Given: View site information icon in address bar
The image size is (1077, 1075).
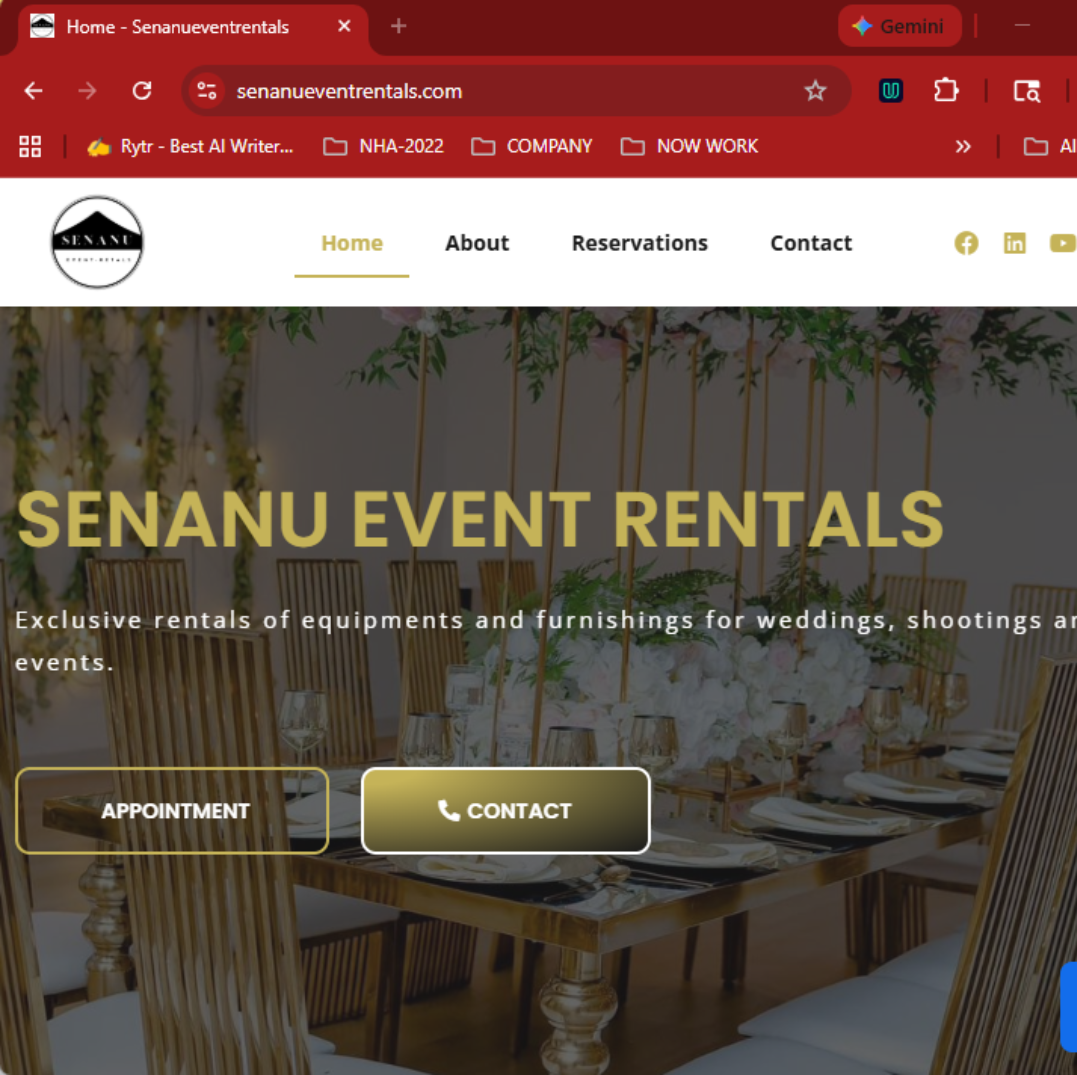Looking at the screenshot, I should tap(207, 91).
